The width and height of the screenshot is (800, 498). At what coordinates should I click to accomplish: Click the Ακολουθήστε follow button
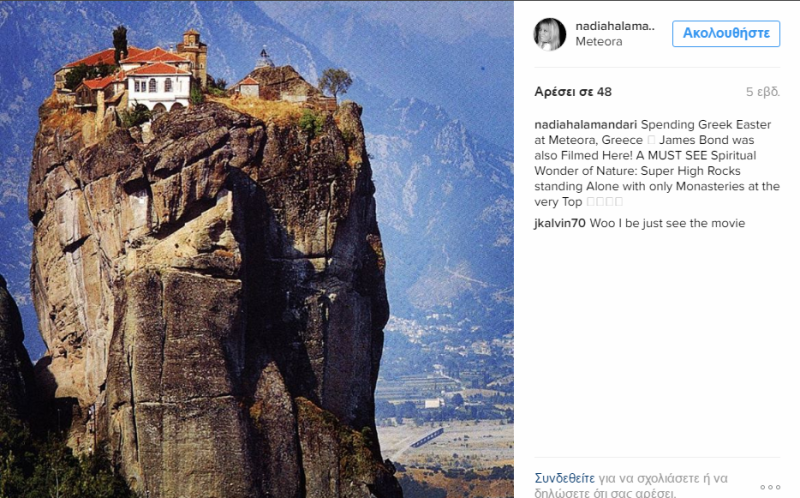click(726, 34)
